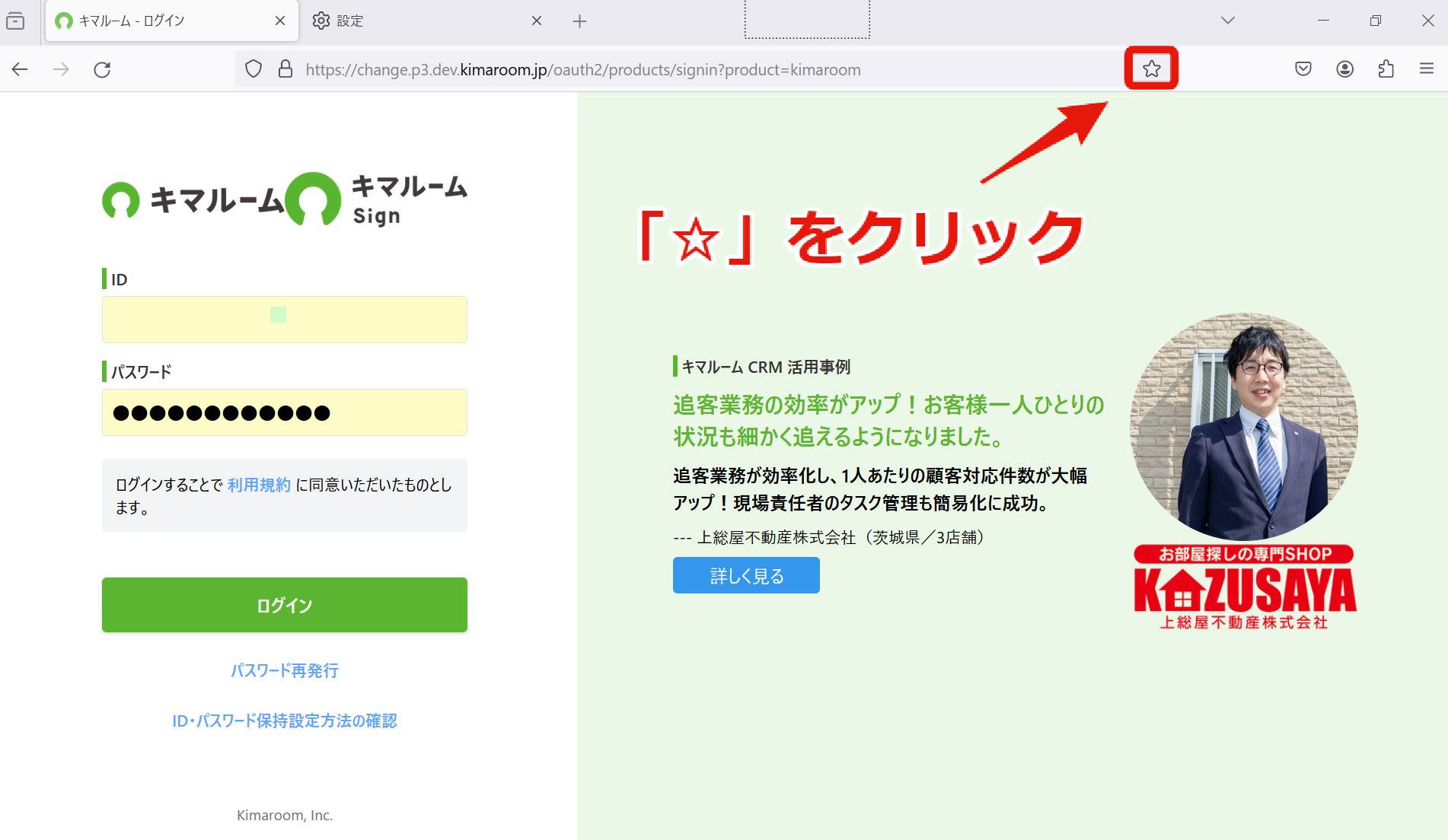Screen dimensions: 1448x840
Task: Click the bookmark star icon
Action: [x=1151, y=69]
